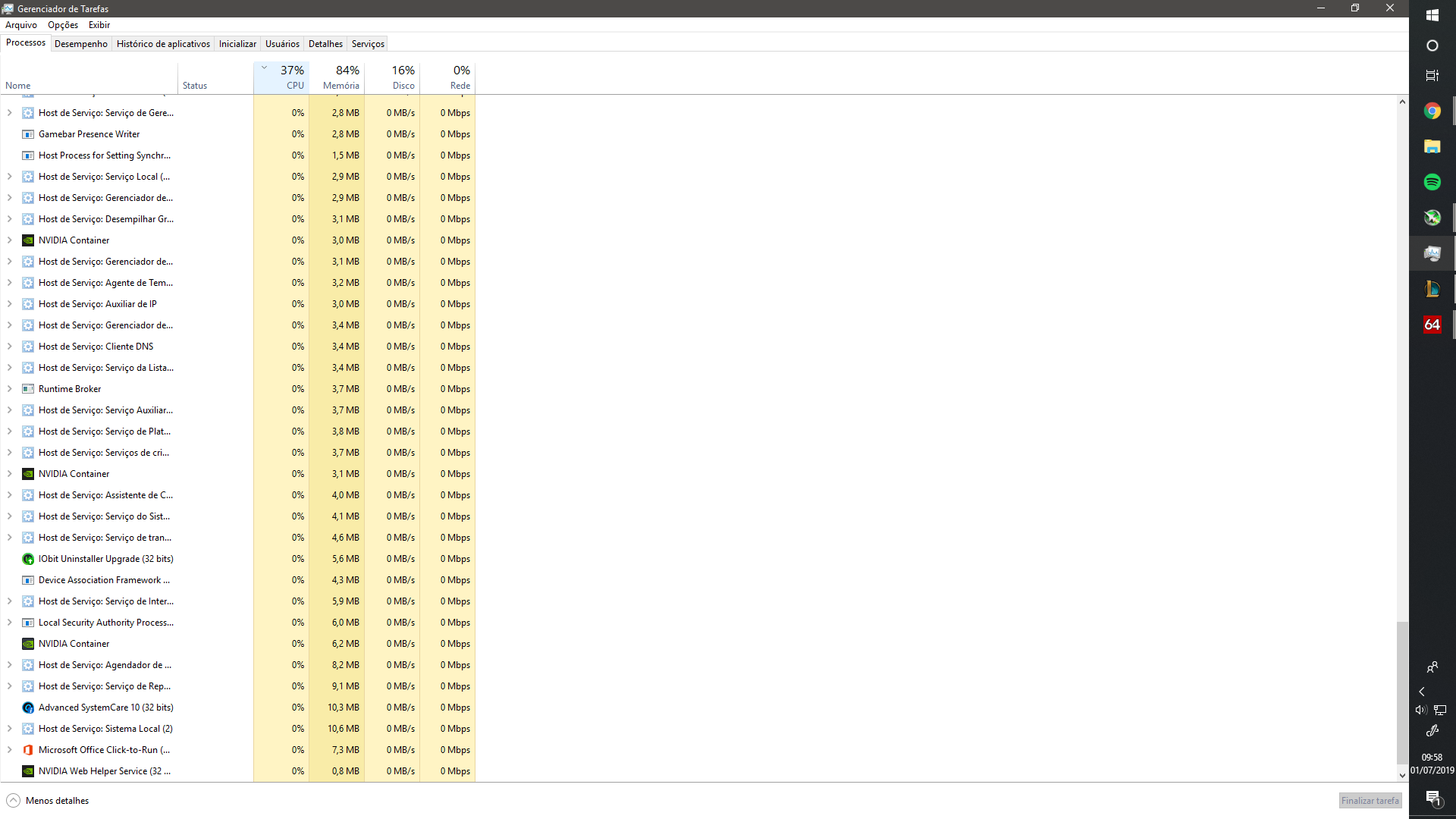Switch to the Inicializar tab
Image resolution: width=1456 pixels, height=819 pixels.
click(237, 44)
